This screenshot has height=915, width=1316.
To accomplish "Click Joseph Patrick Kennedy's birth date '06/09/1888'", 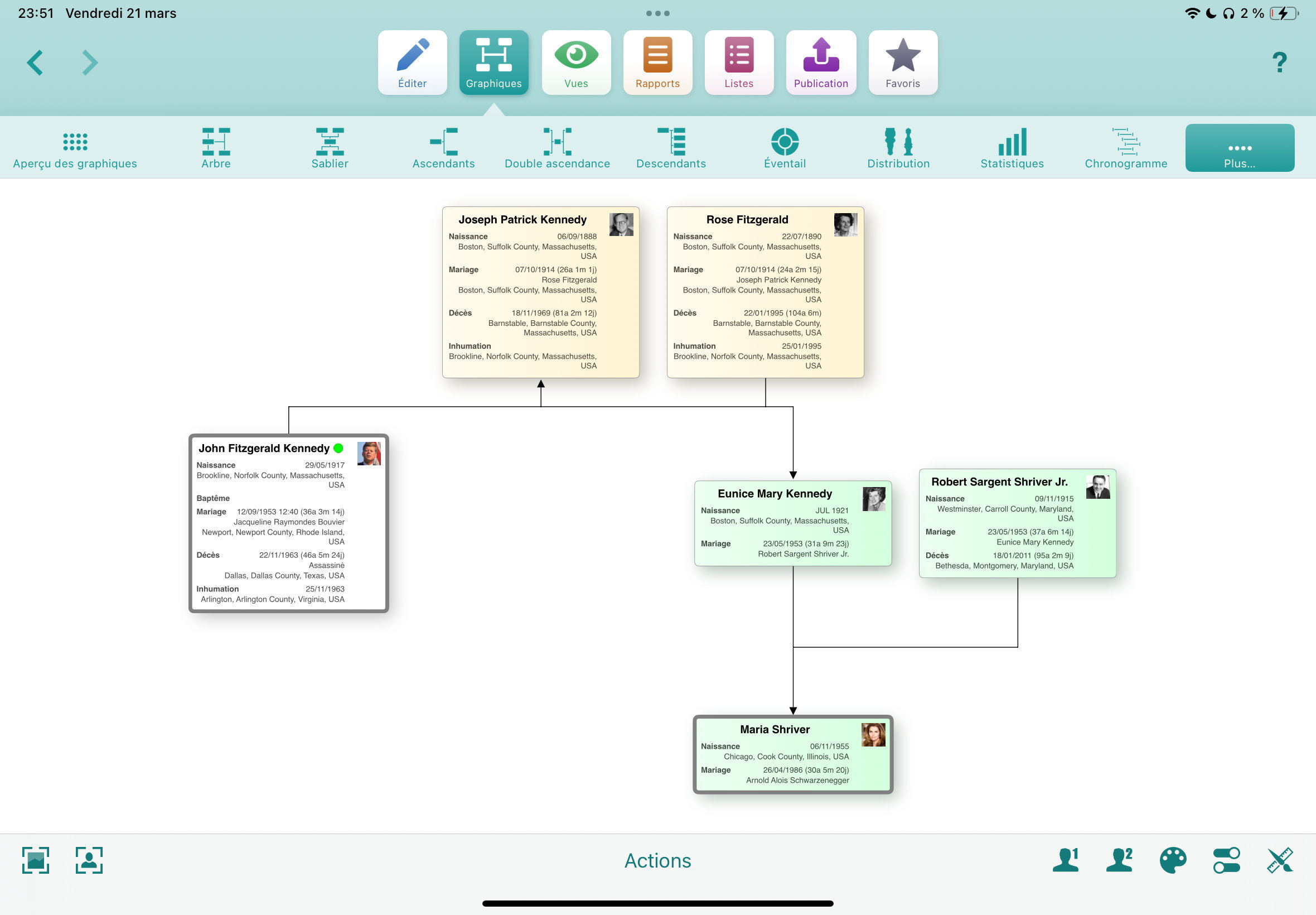I will [x=577, y=236].
